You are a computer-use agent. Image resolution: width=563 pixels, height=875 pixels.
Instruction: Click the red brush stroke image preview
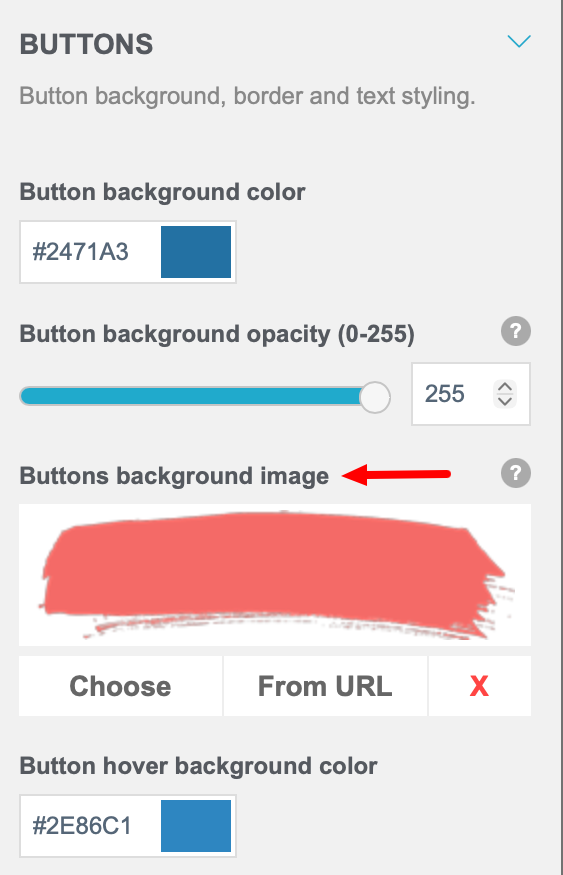point(275,575)
